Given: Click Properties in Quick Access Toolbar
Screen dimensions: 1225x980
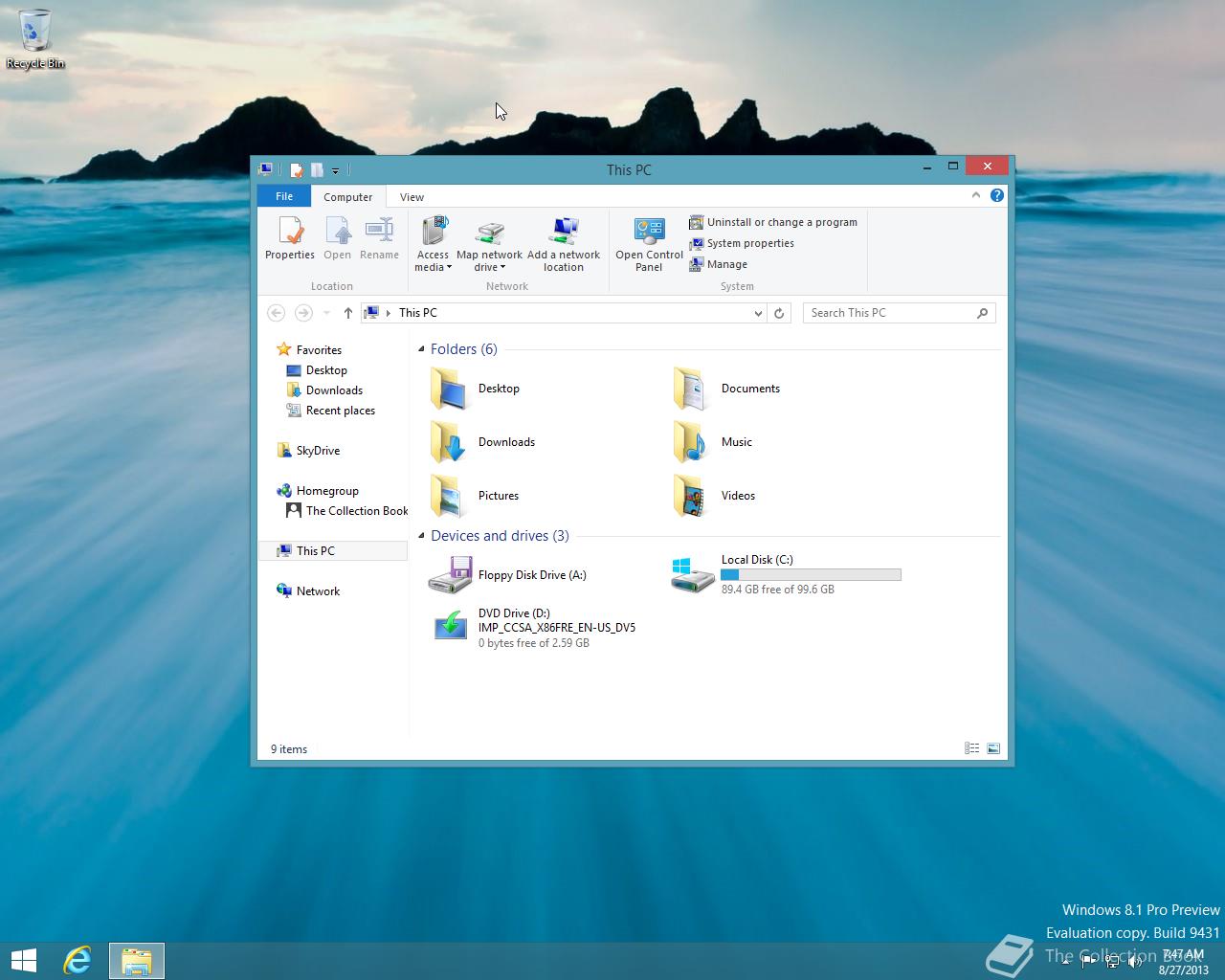Looking at the screenshot, I should (x=297, y=170).
